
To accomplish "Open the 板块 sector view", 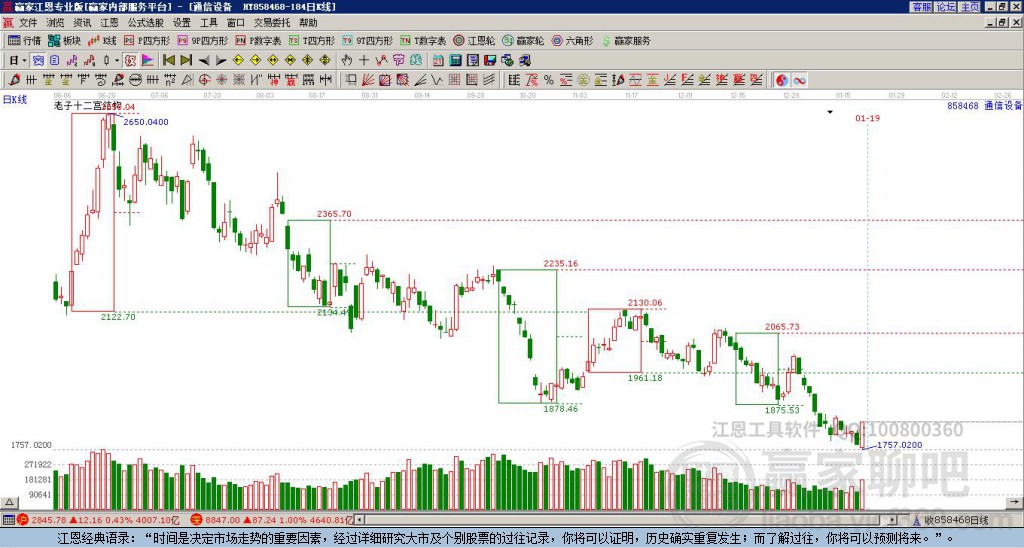I will click(64, 41).
